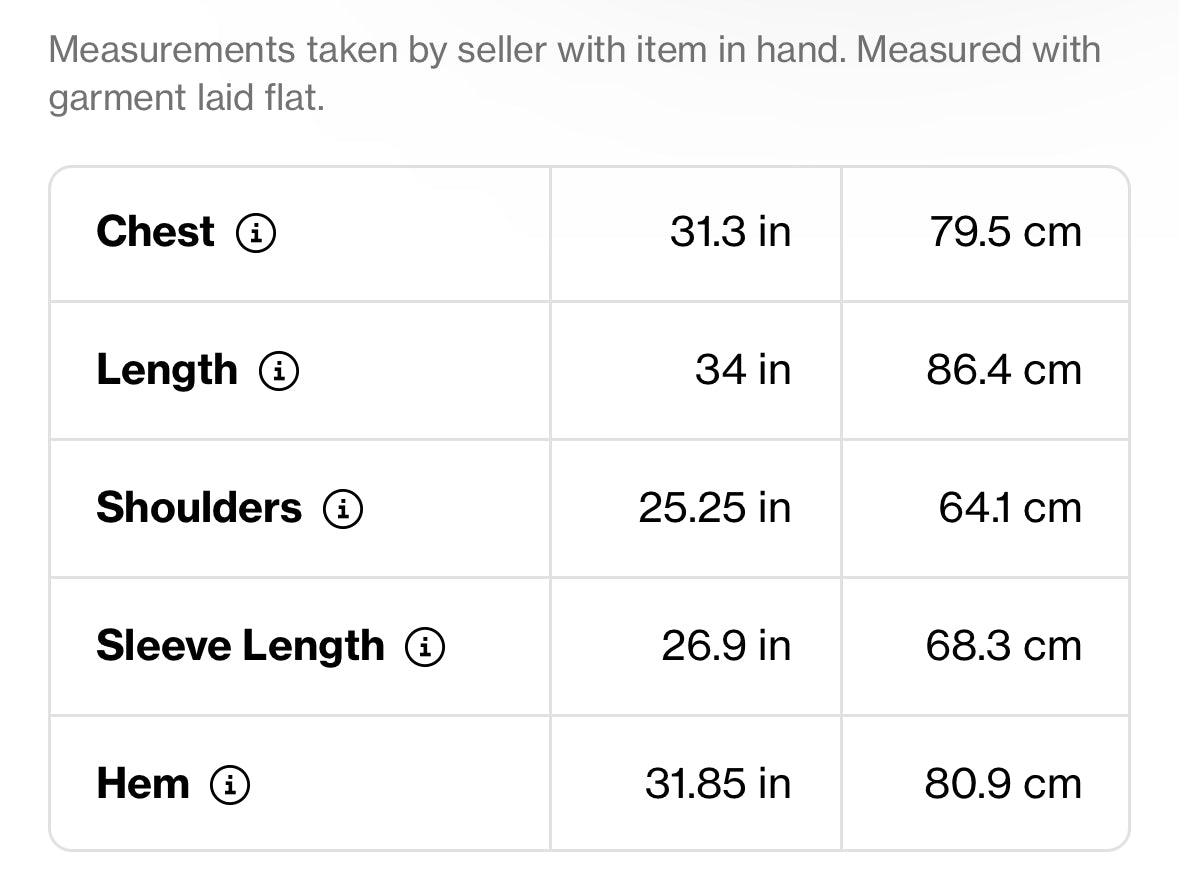The height and width of the screenshot is (896, 1179).
Task: Click the 80.9 cm hem value
Action: pos(1003,784)
